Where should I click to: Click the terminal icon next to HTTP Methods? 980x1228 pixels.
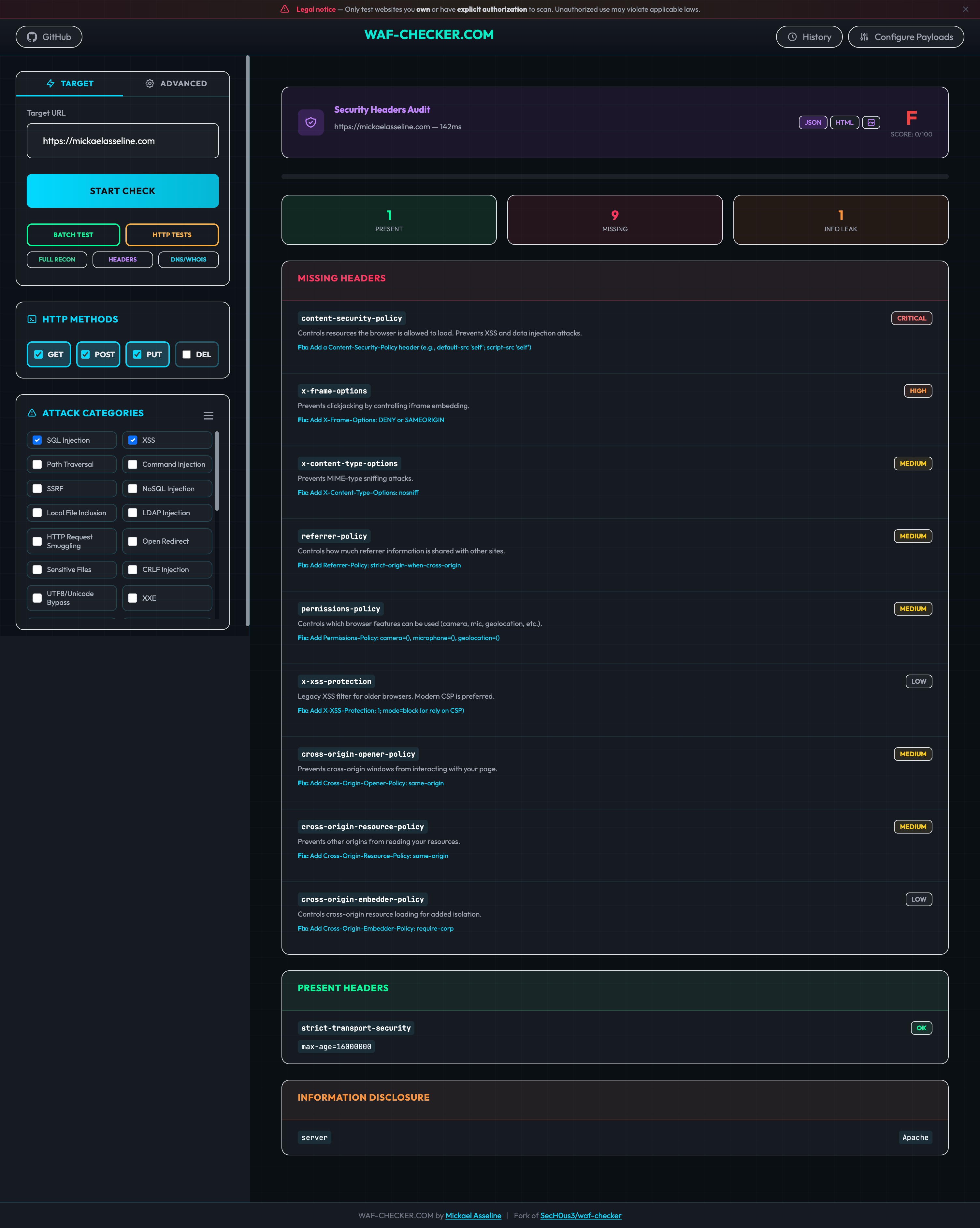(32, 320)
